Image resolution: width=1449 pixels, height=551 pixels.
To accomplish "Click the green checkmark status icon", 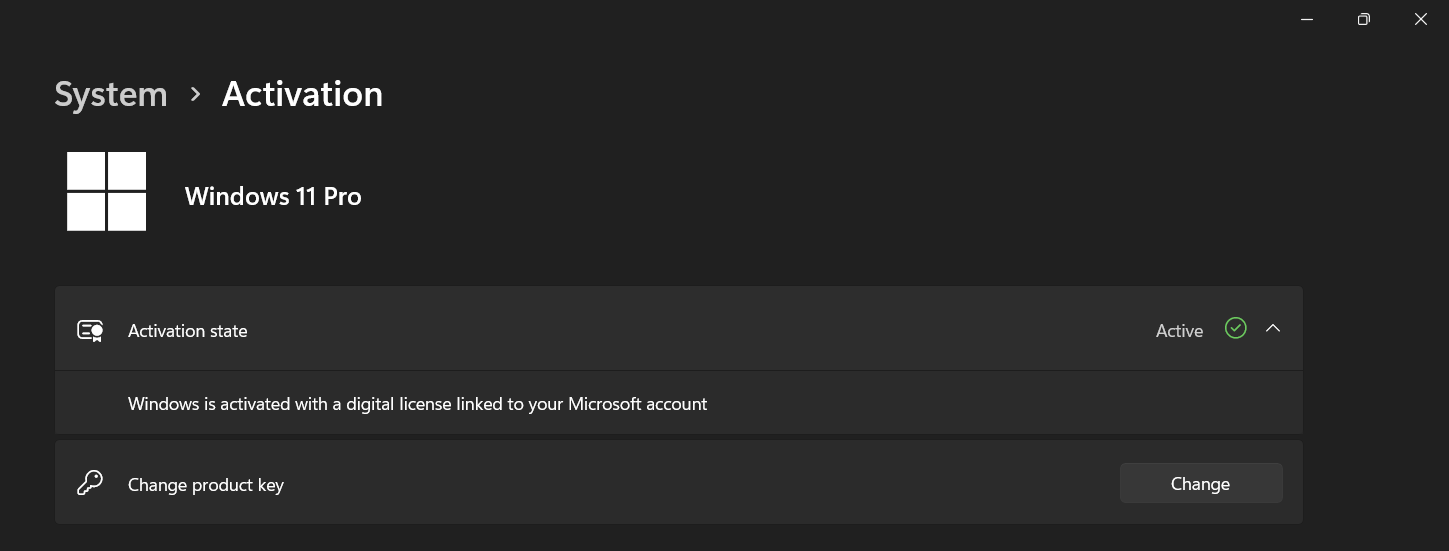I will coord(1236,328).
